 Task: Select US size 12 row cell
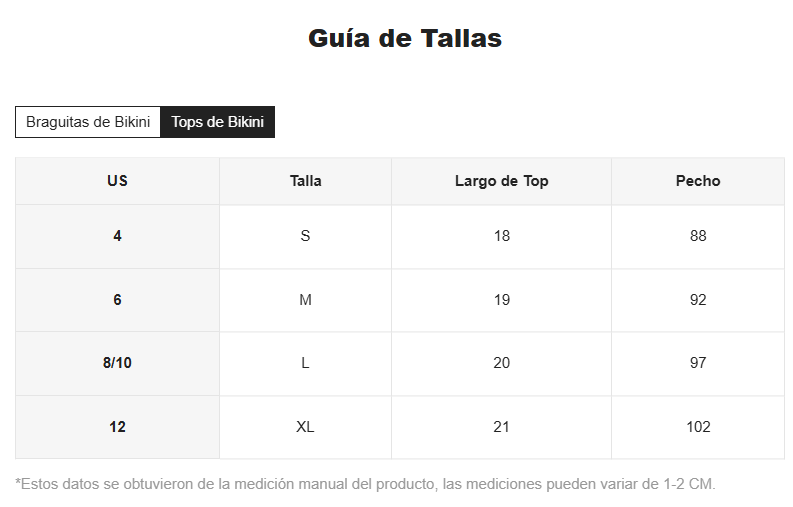(x=117, y=427)
